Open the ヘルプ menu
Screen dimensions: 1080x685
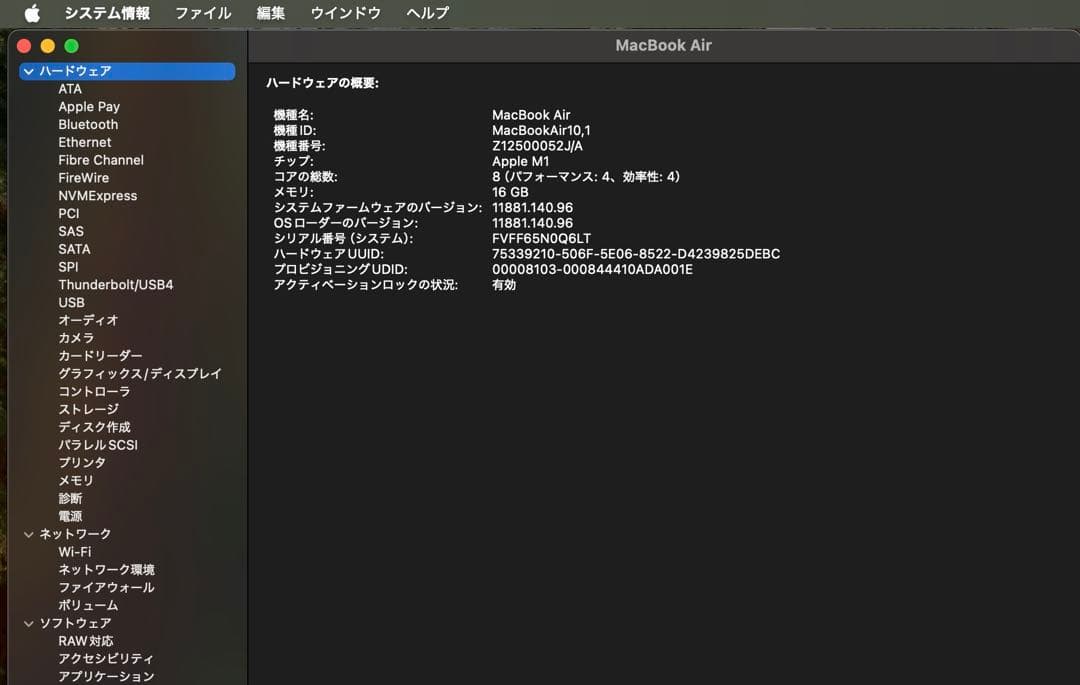[426, 13]
